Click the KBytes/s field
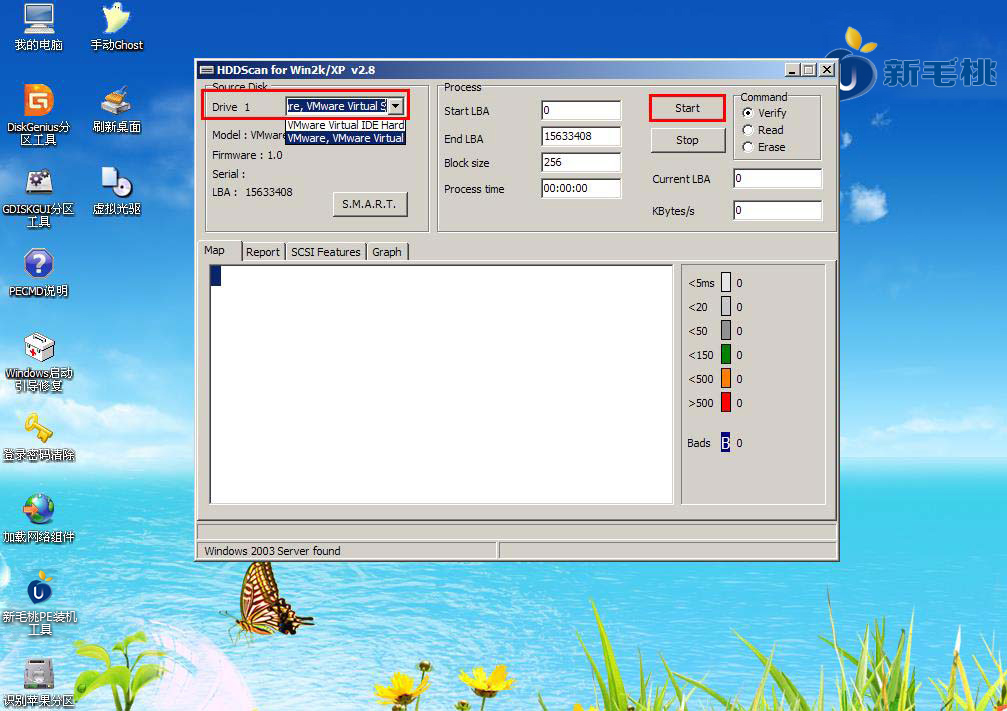This screenshot has width=1007, height=711. (777, 210)
